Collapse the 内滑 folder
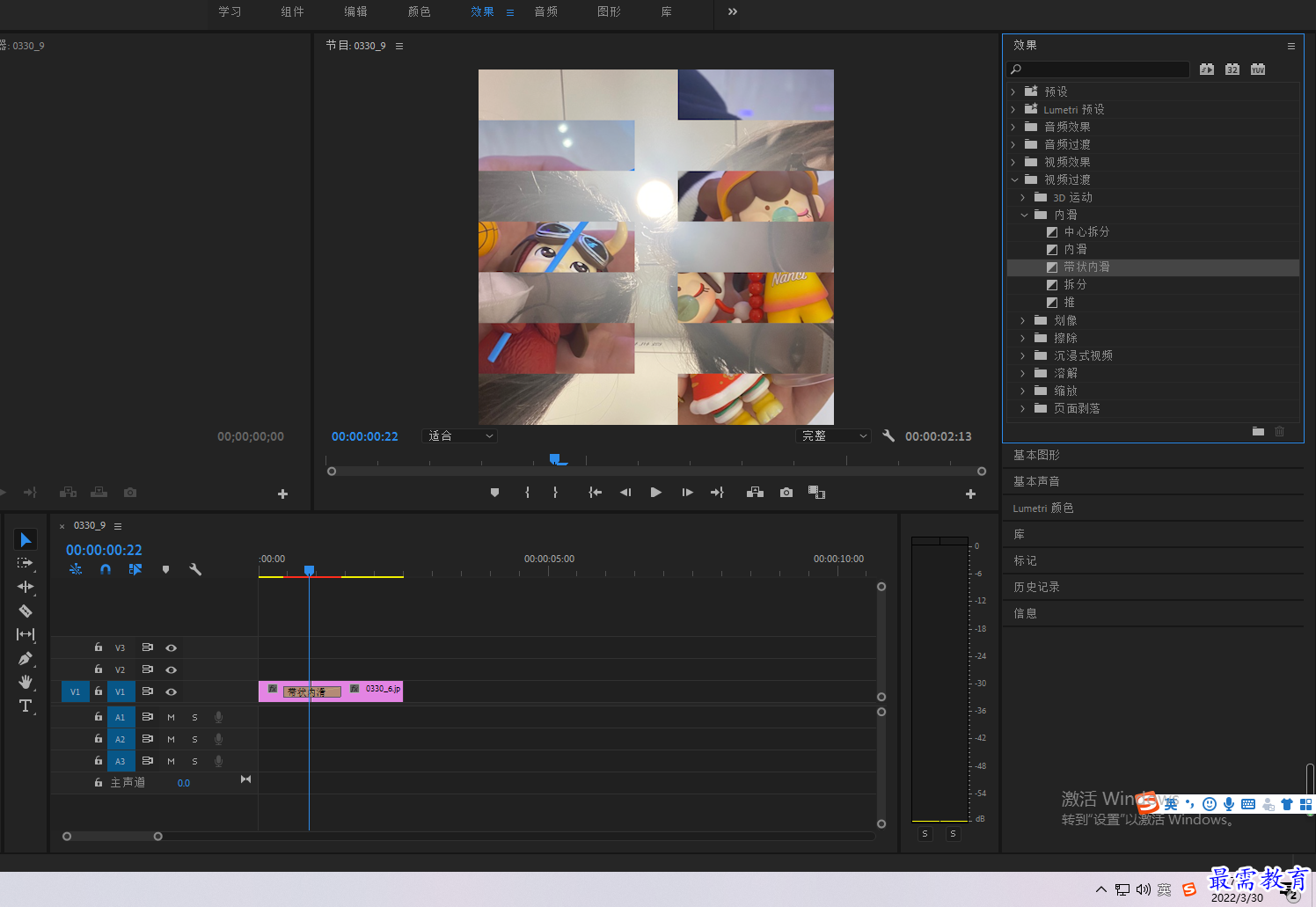 coord(1024,215)
